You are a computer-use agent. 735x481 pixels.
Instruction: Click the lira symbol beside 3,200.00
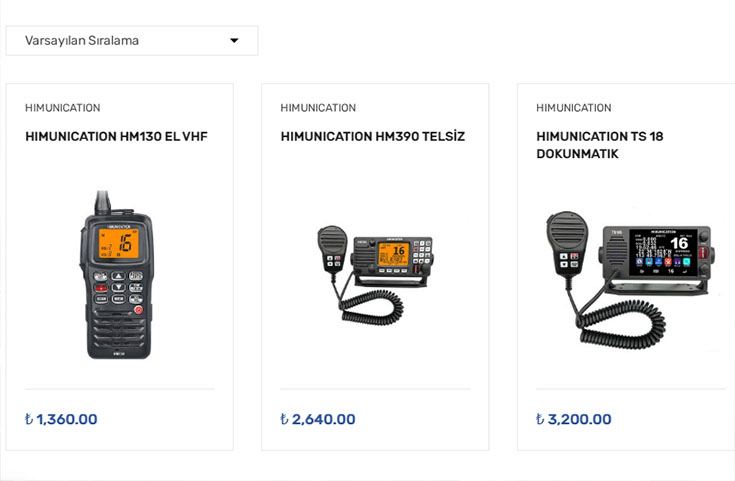pyautogui.click(x=540, y=419)
